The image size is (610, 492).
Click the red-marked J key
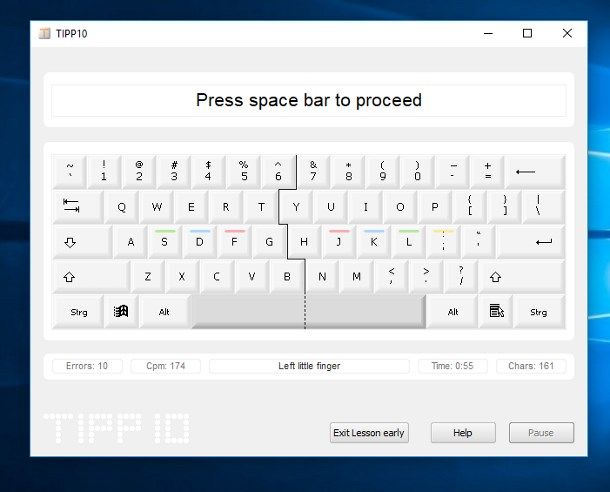coord(339,242)
